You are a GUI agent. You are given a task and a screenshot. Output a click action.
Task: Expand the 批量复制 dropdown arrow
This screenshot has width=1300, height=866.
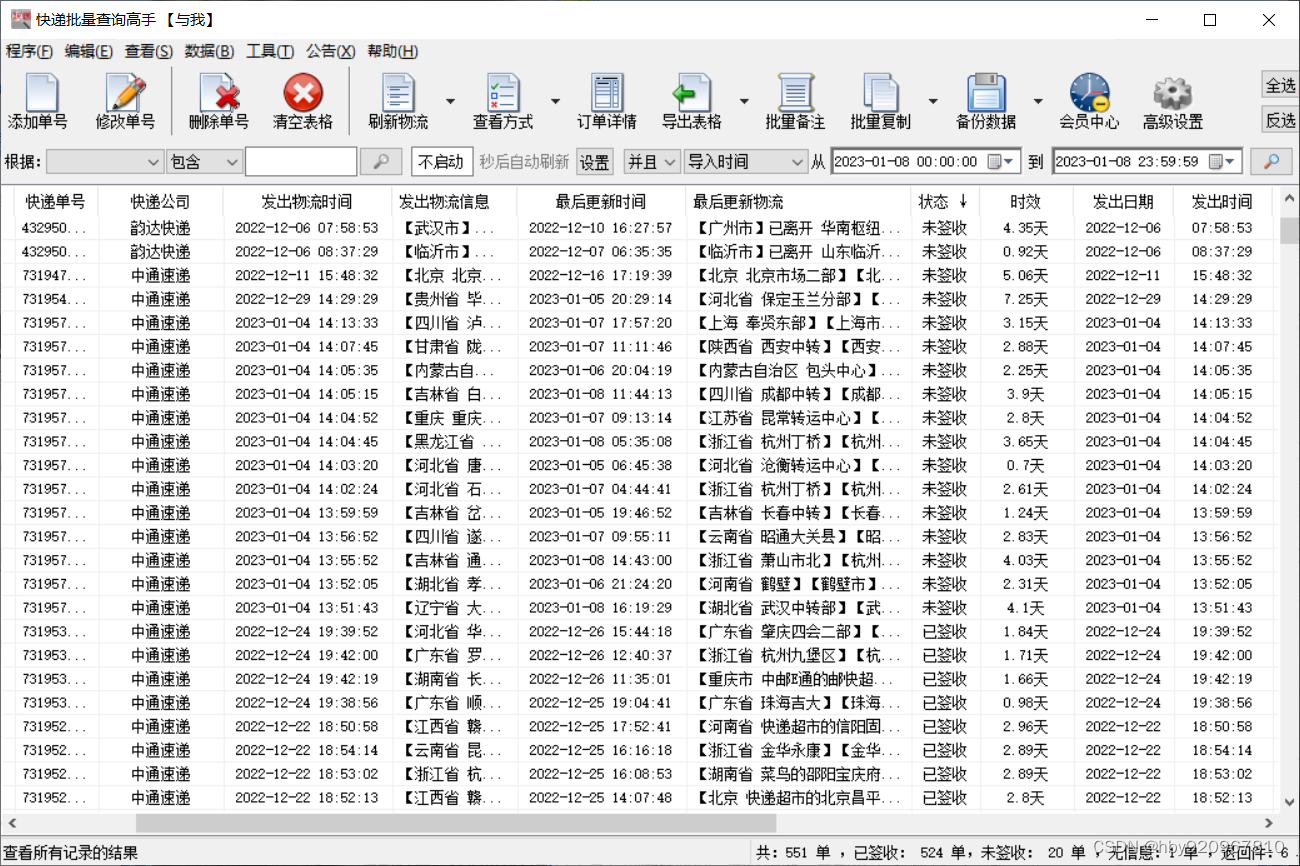933,101
